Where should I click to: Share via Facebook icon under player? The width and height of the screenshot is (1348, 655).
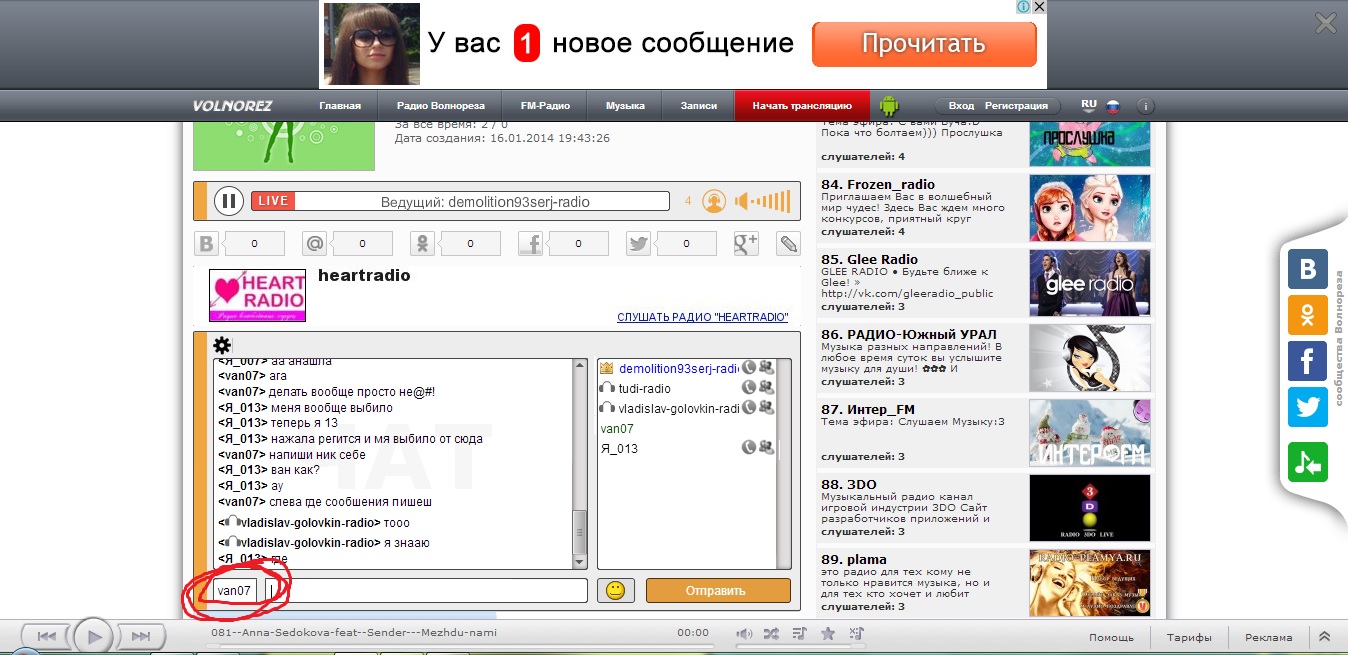point(531,243)
